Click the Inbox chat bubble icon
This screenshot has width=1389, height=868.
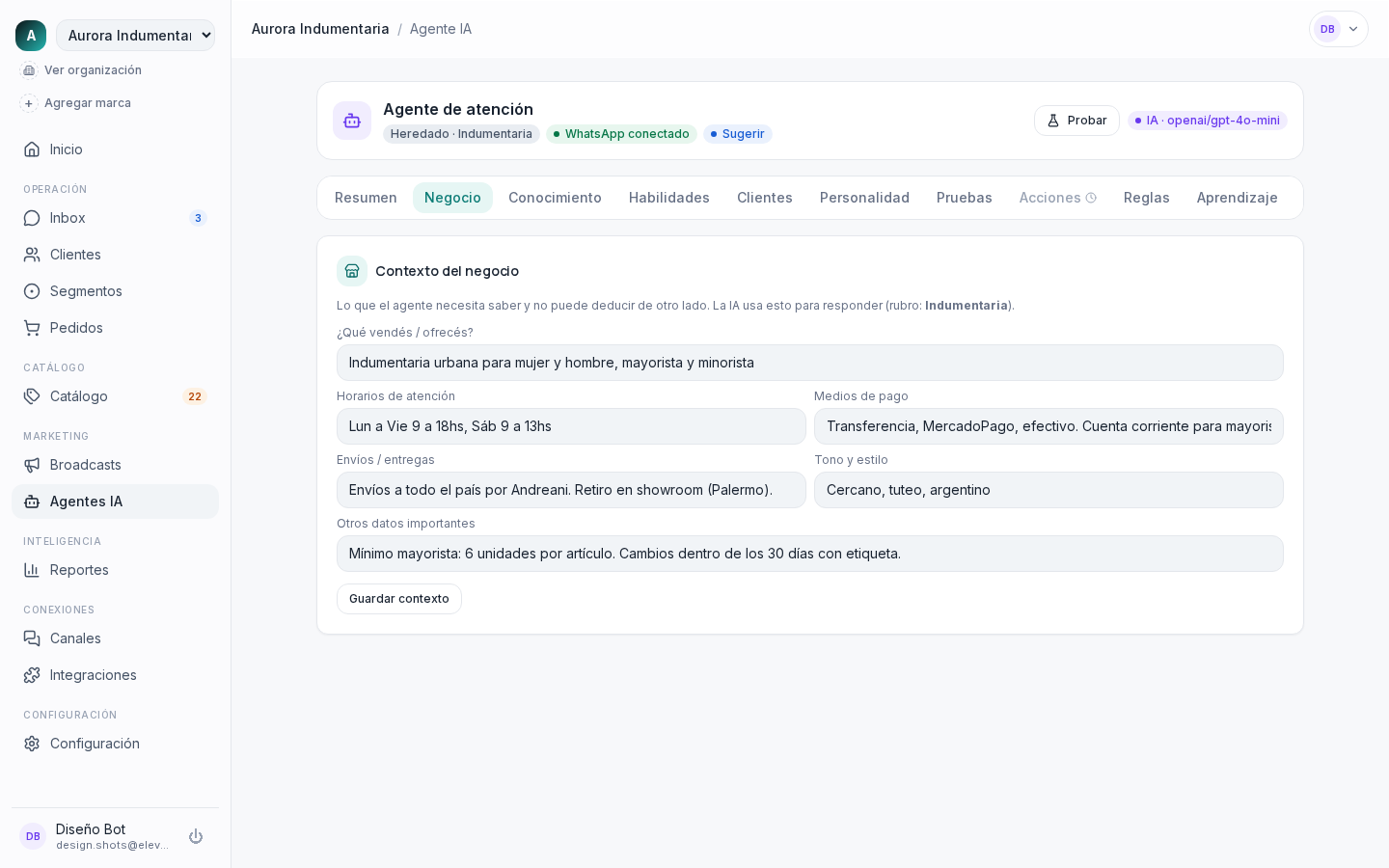32,218
